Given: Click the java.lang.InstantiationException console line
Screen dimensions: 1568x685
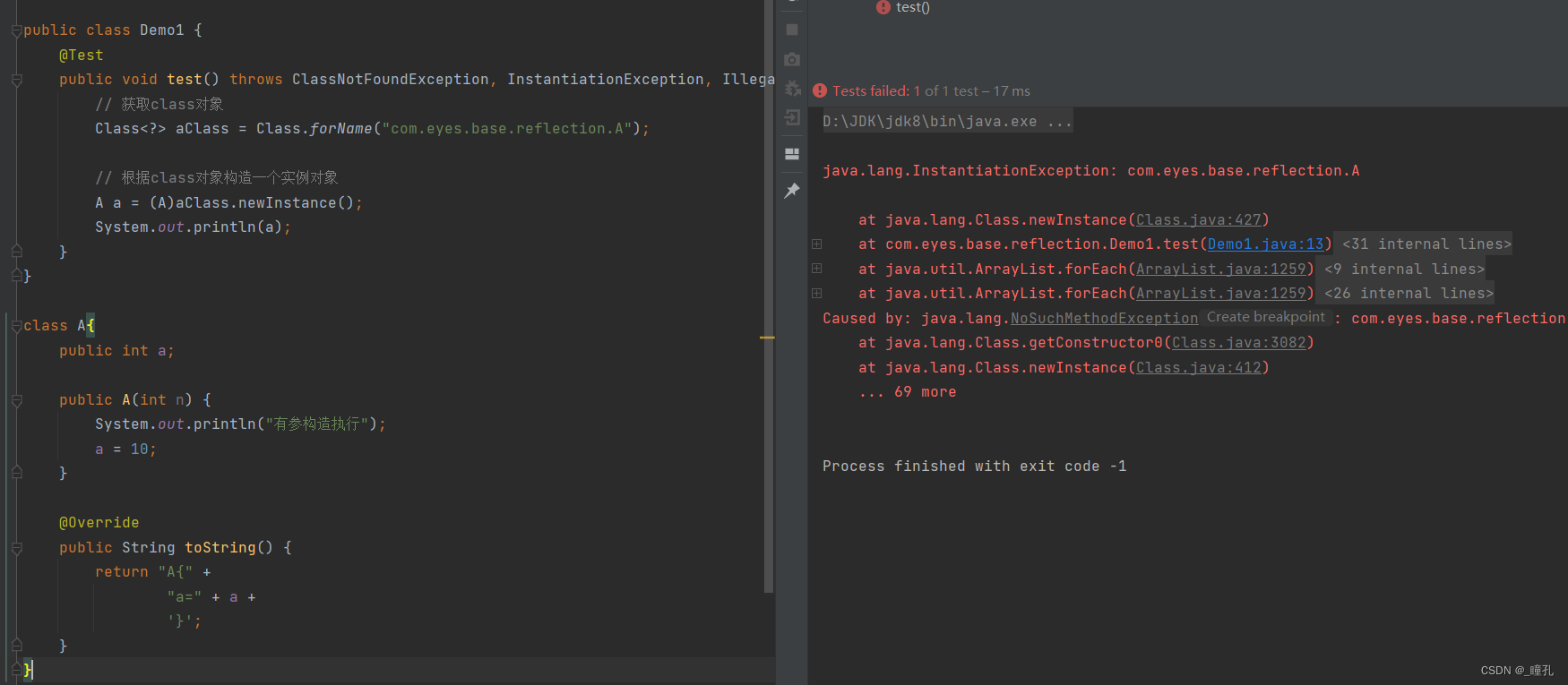Looking at the screenshot, I should click(1090, 170).
